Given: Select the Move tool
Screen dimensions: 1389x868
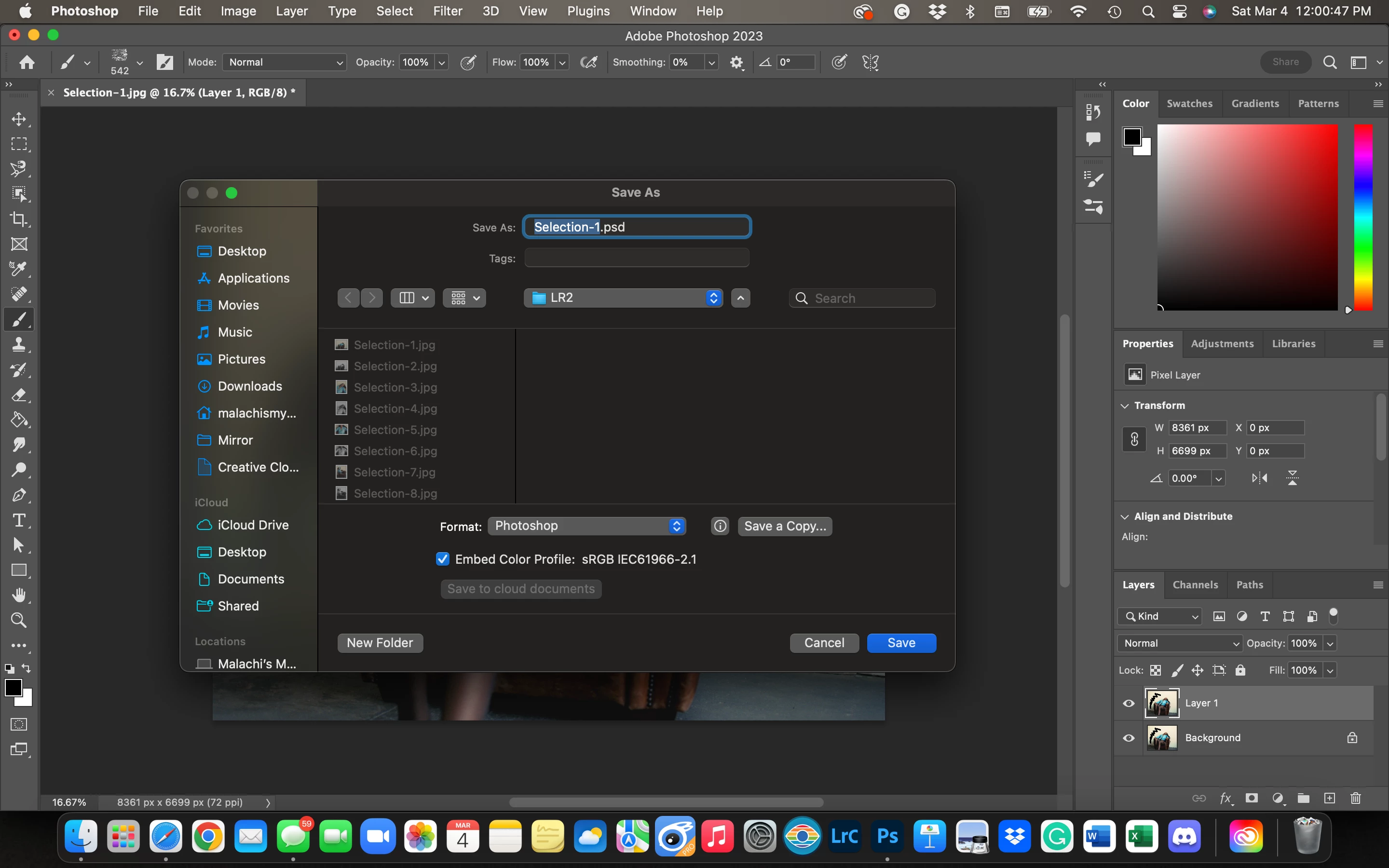Looking at the screenshot, I should [x=19, y=119].
